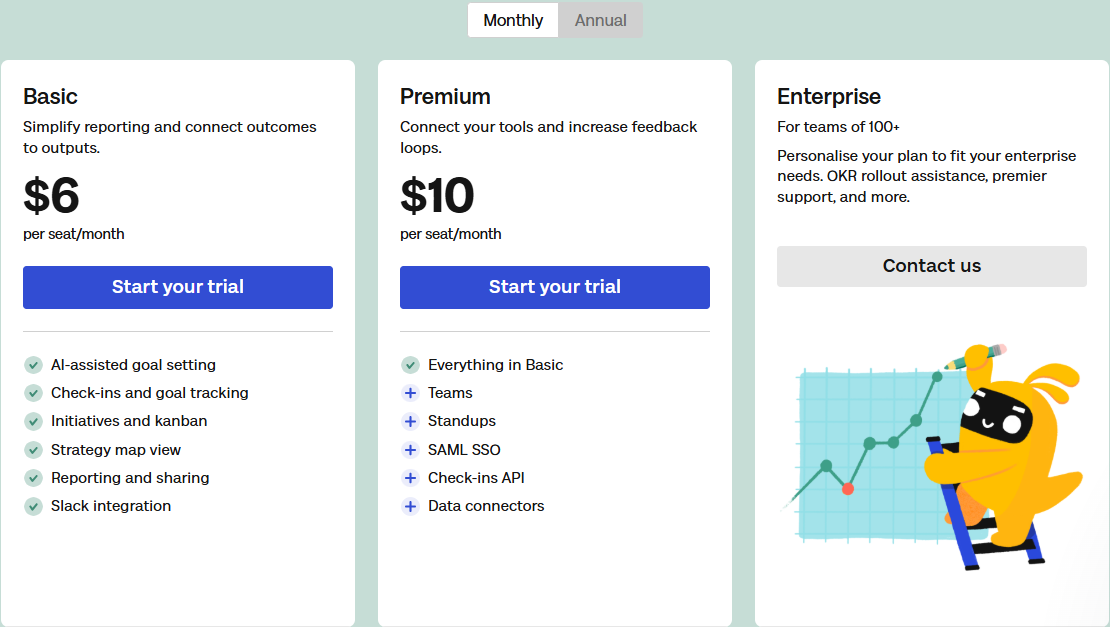The height and width of the screenshot is (627, 1110).
Task: Click the plus icon beside Check-ins API
Action: tap(410, 478)
